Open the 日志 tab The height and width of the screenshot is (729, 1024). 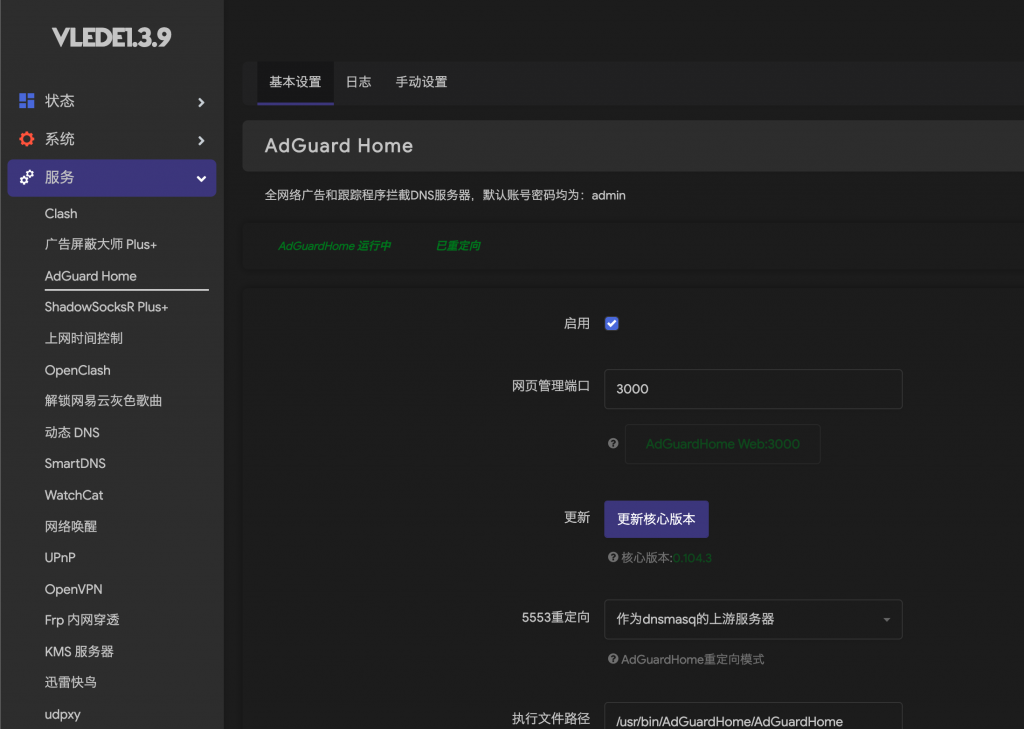tap(358, 82)
